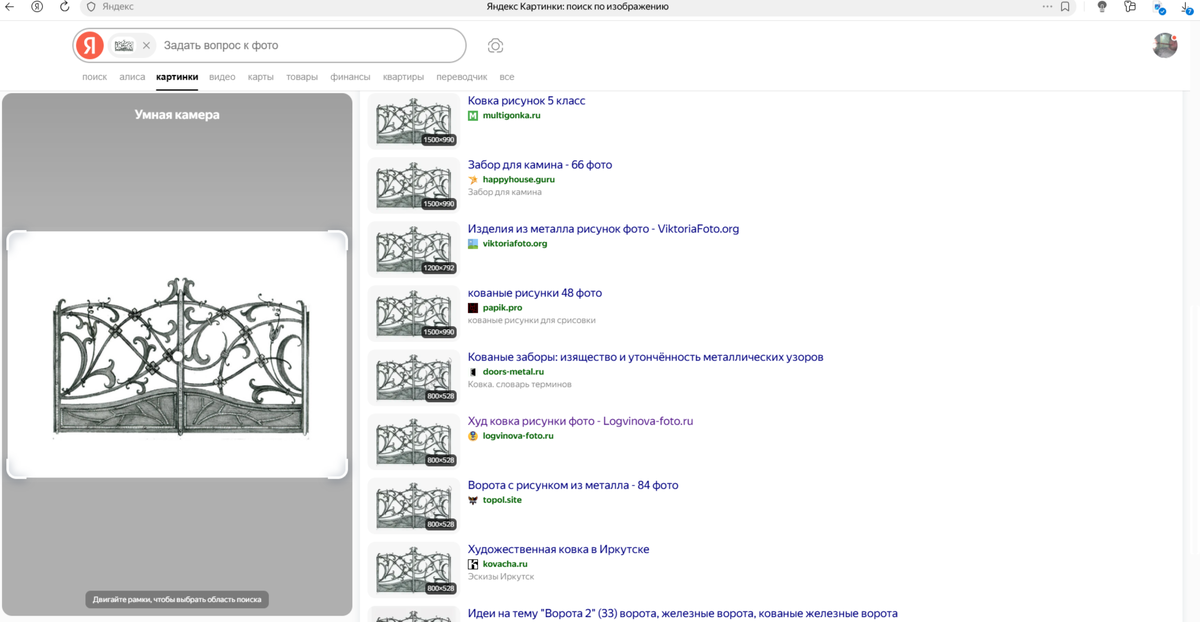Click the kovacha.ru favicon
Screen dimensions: 1200x622
tap(473, 564)
